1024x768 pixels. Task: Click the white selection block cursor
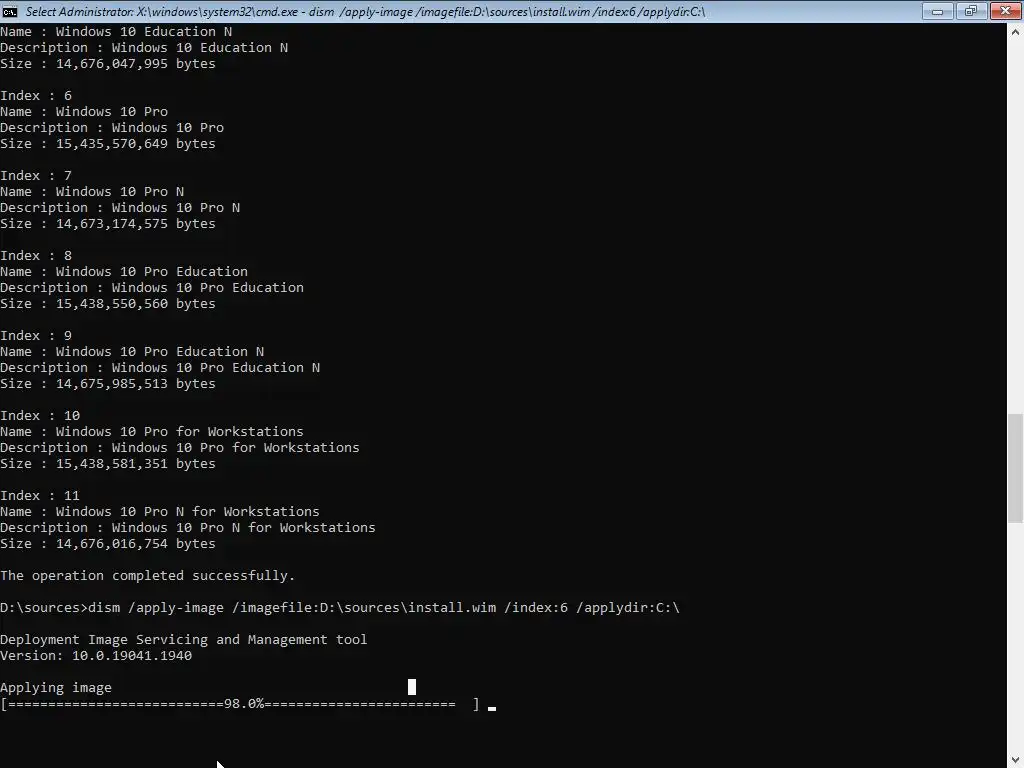click(x=412, y=687)
